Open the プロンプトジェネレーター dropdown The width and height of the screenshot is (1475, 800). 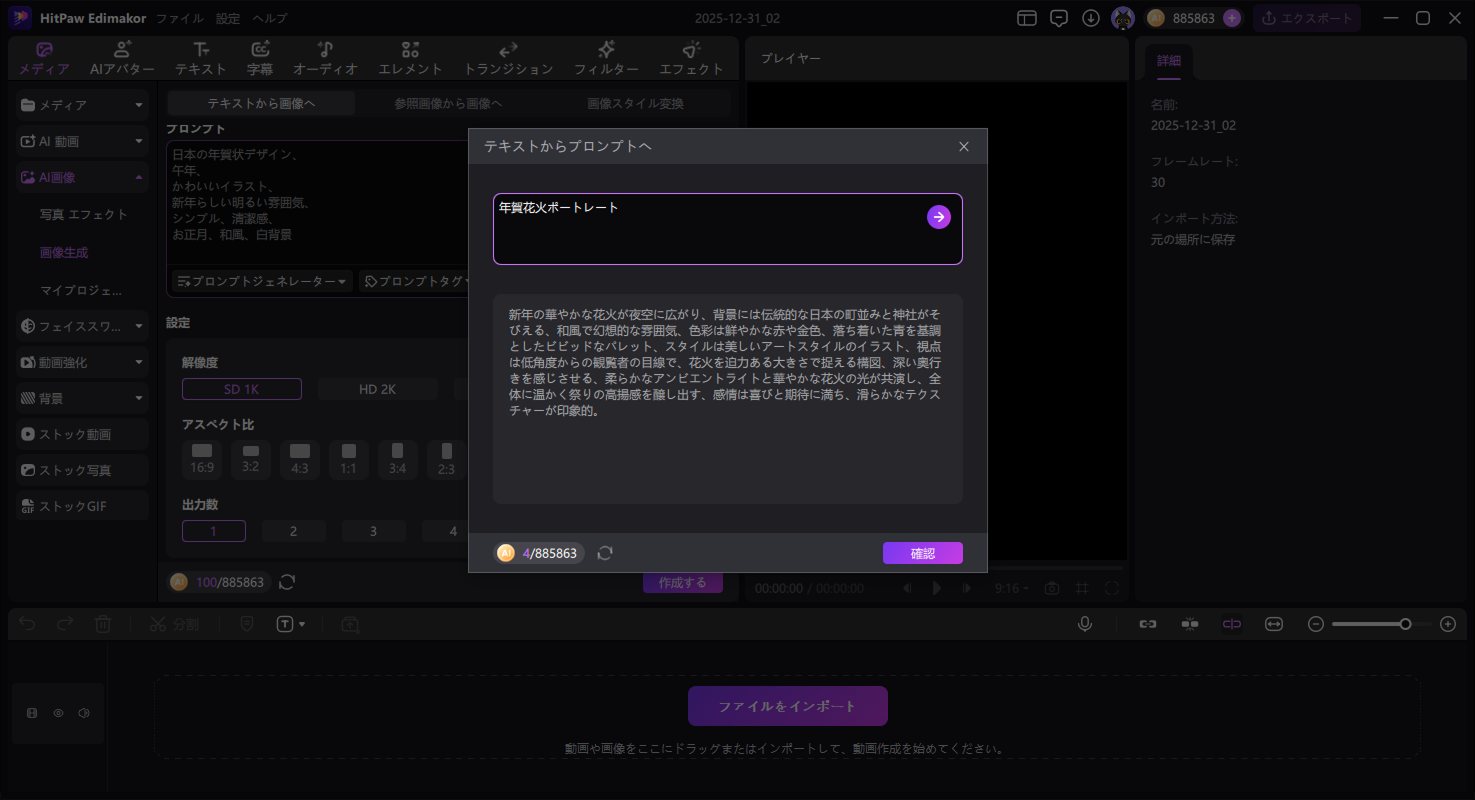click(261, 281)
